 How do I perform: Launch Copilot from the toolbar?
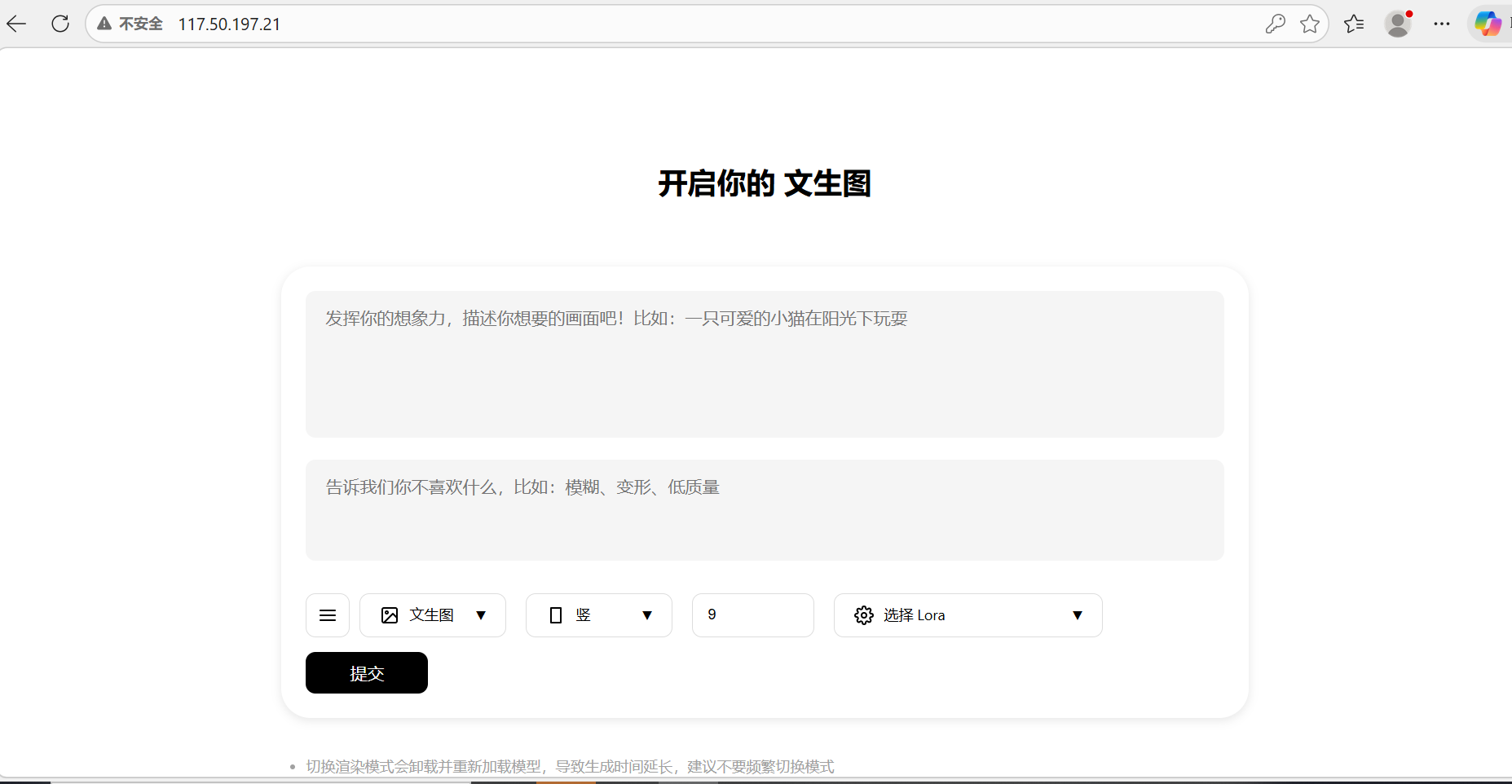1488,24
